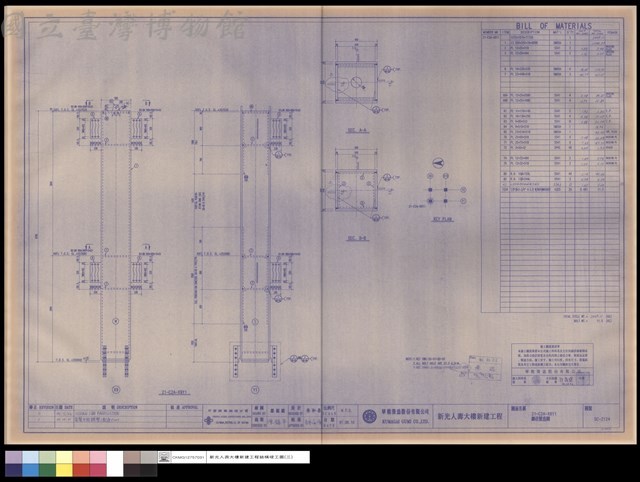Click the Kumagai Gumi circular company logo
Screen dimensions: 640x482
[369, 416]
